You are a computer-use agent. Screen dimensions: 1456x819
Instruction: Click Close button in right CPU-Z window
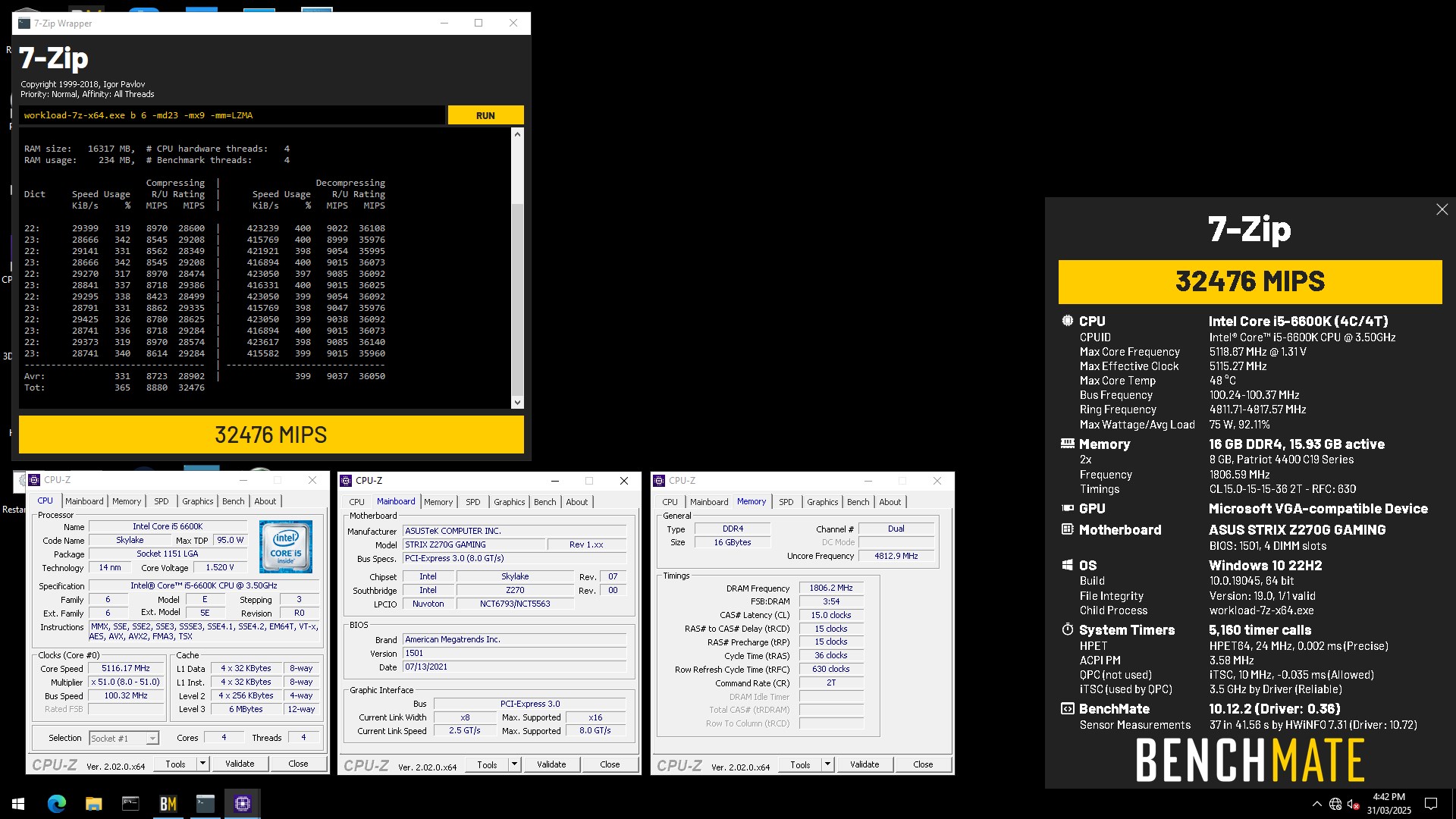click(923, 764)
